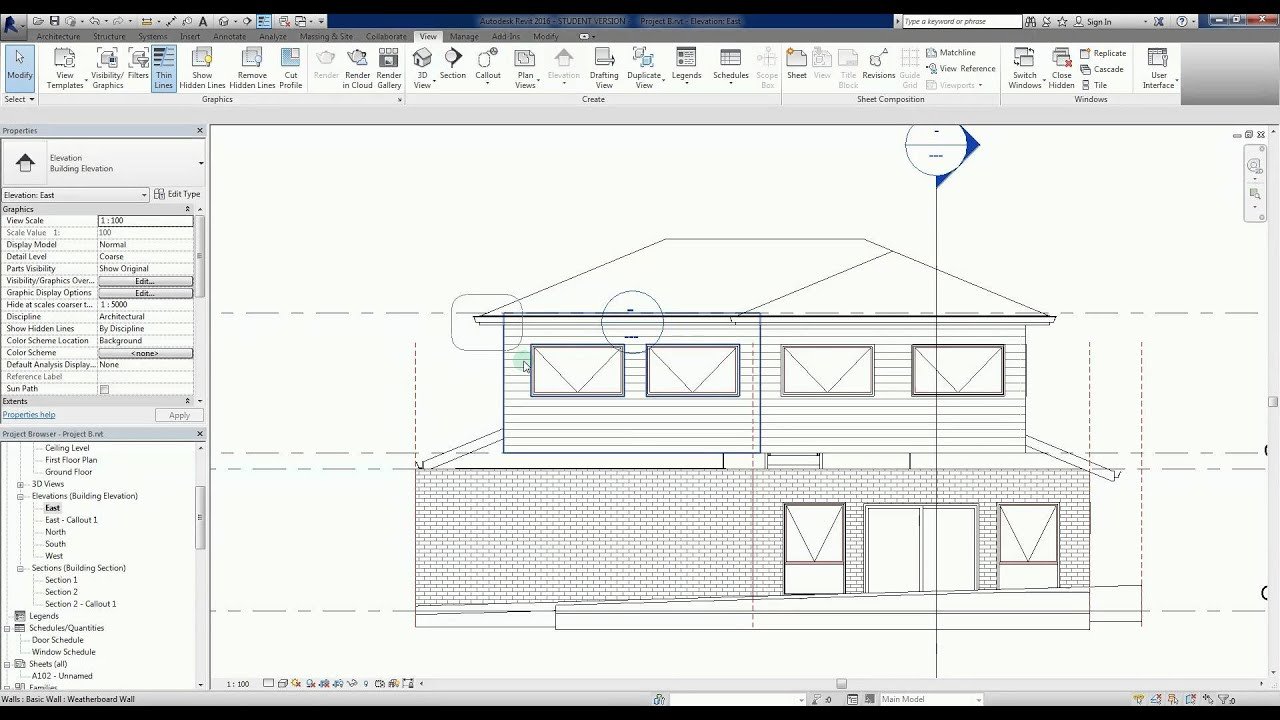Open the Visibility/Graphics dialog
This screenshot has height=720, width=1280.
point(107,68)
